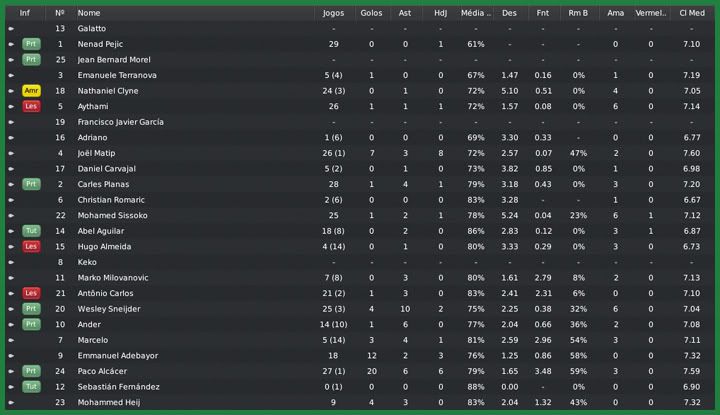Click the red Les badge beside Hugo Almeida
Image resolution: width=720 pixels, height=415 pixels.
pos(31,246)
